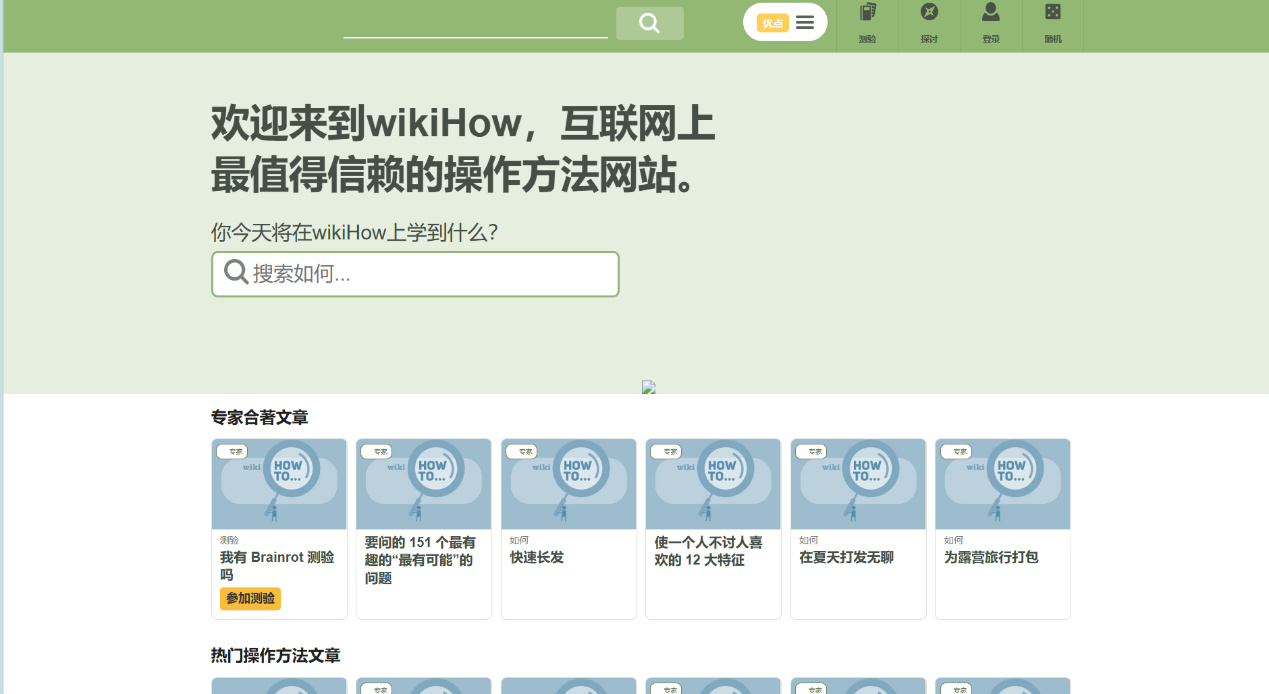Click the 在夏天打发无聊 article thumbnail
Screen dimensions: 1269x694
point(858,484)
